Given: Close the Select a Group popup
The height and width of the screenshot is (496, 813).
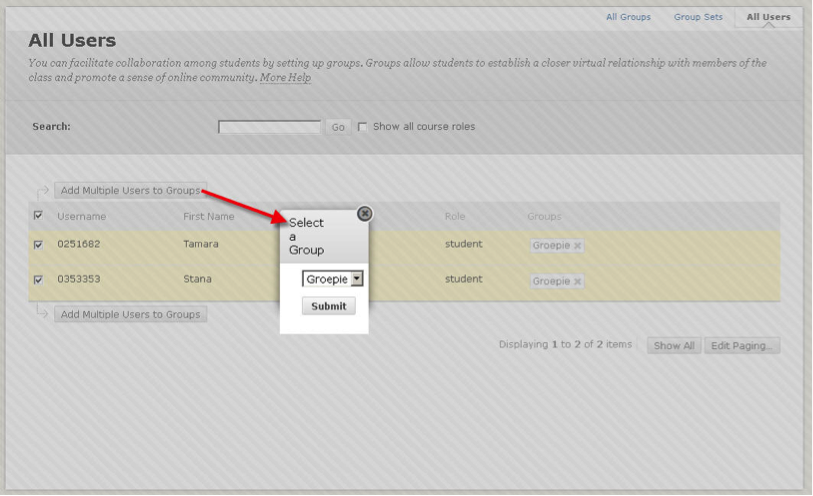Looking at the screenshot, I should point(364,213).
